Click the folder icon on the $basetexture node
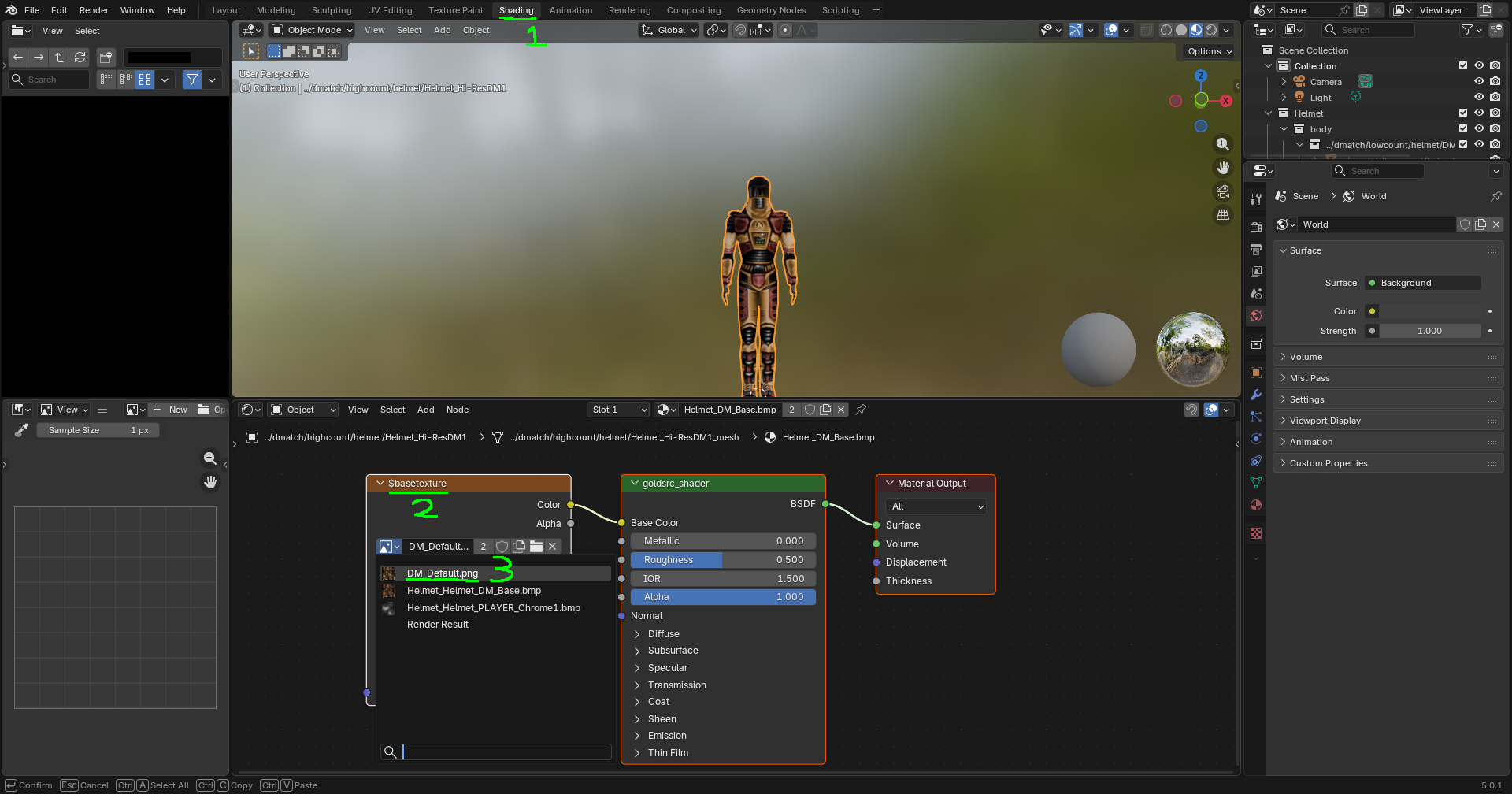The image size is (1512, 794). [x=536, y=546]
